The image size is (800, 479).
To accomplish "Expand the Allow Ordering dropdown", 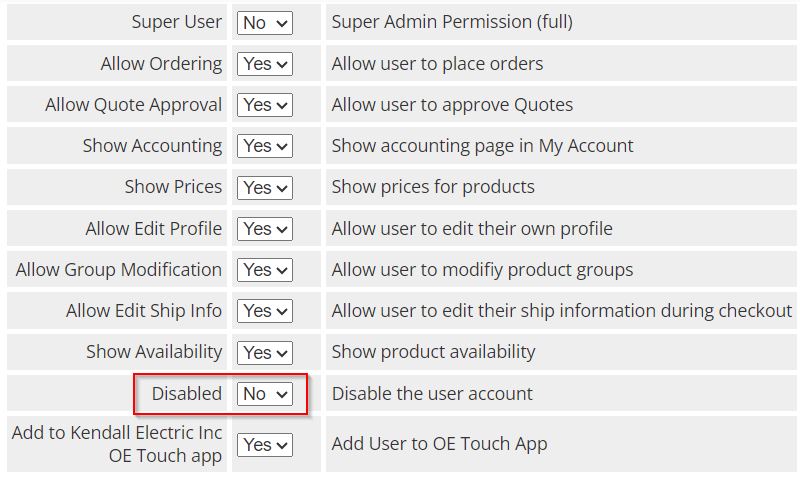I will (x=264, y=64).
